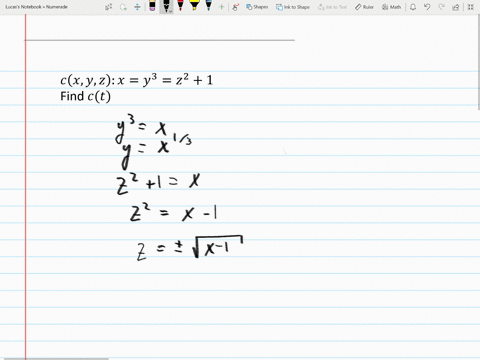Image resolution: width=480 pixels, height=360 pixels.
Task: Select the blue pen
Action: [209, 6]
